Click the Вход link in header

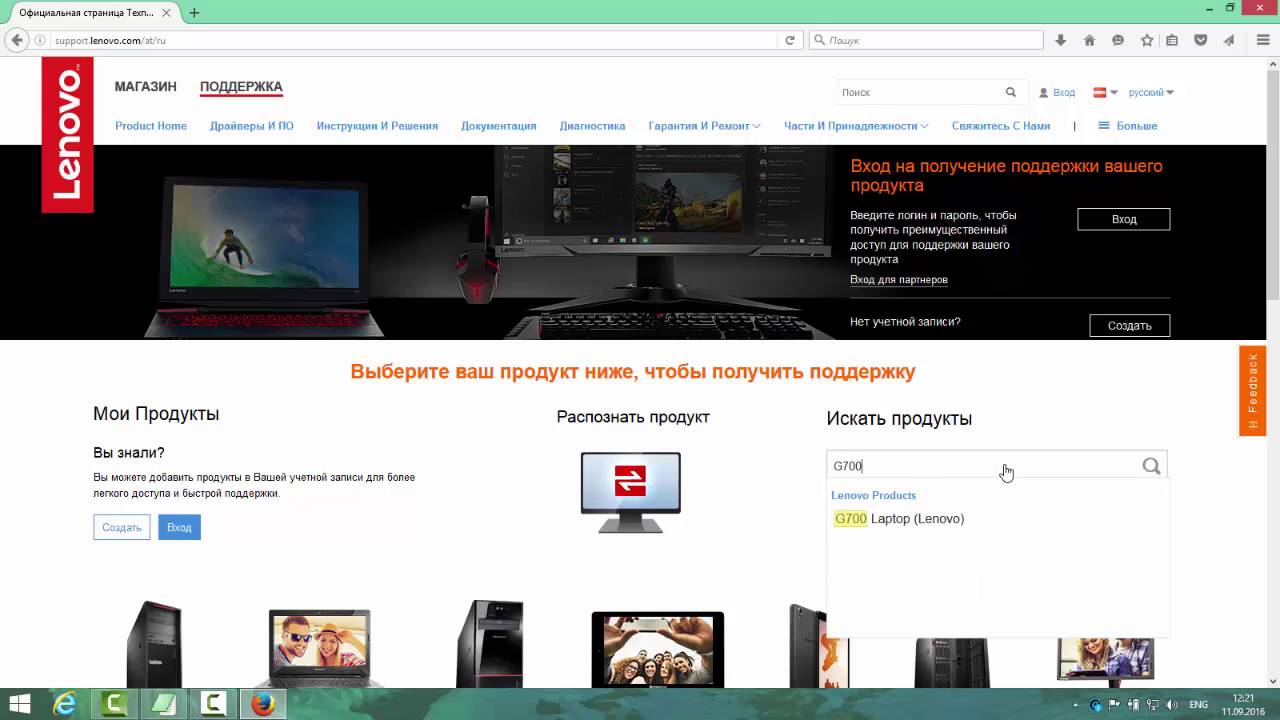point(1064,92)
